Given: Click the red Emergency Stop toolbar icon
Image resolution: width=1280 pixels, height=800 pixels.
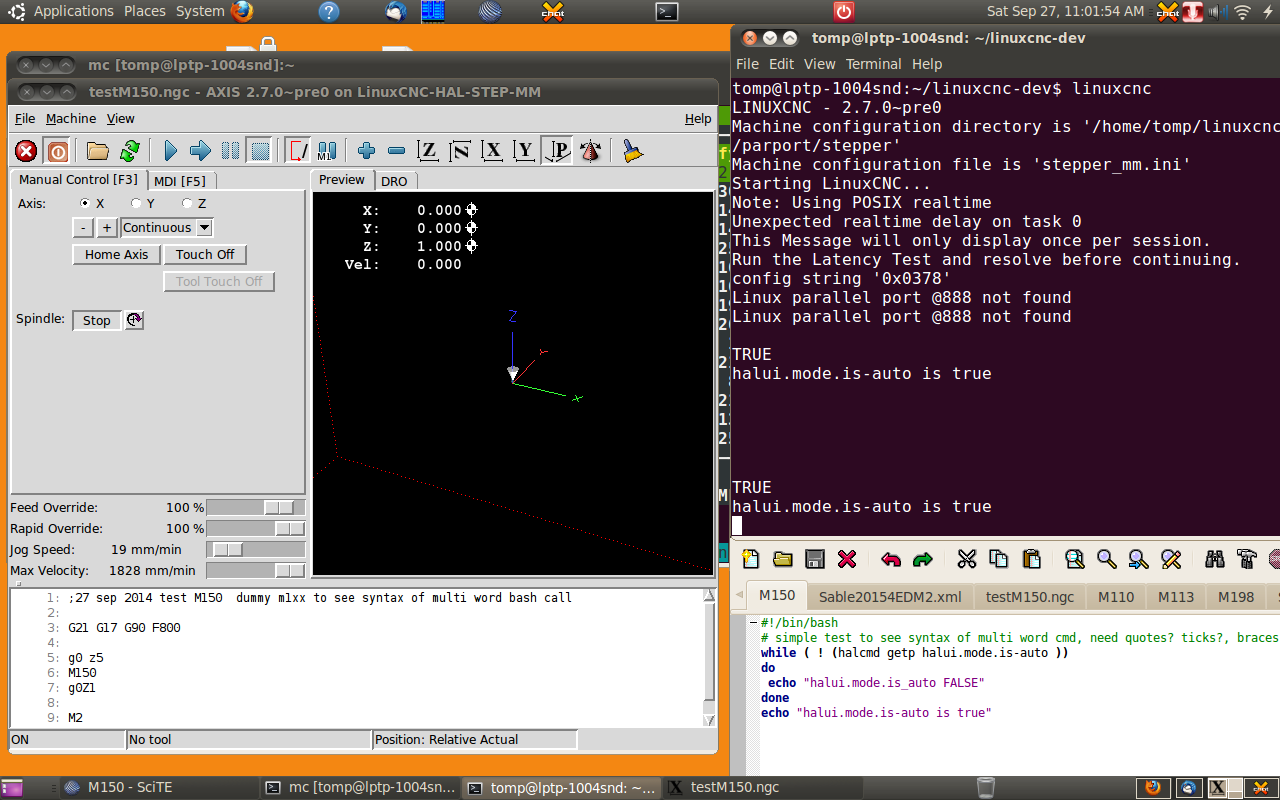Looking at the screenshot, I should click(27, 151).
